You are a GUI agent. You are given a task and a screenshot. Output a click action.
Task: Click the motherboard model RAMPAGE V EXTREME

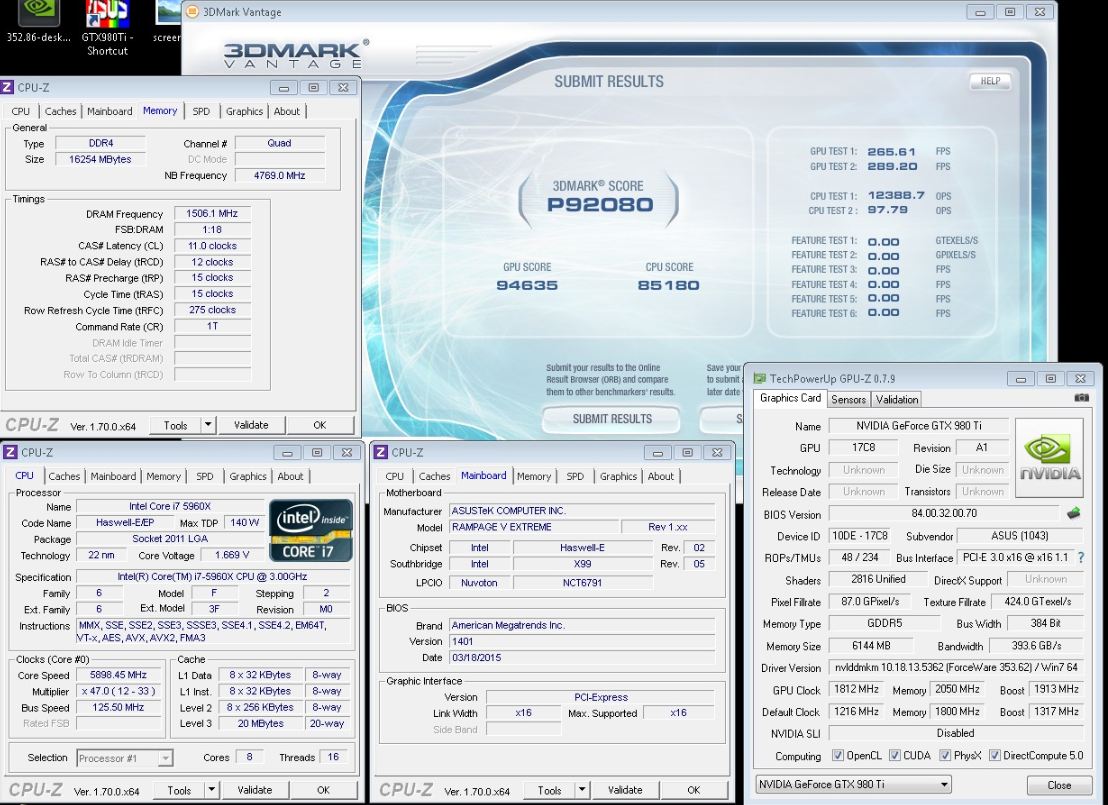pos(534,527)
